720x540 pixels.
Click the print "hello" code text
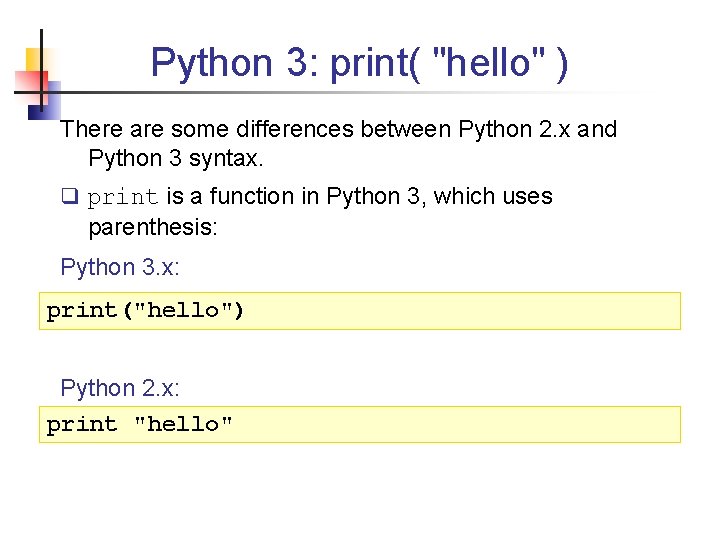click(x=140, y=424)
